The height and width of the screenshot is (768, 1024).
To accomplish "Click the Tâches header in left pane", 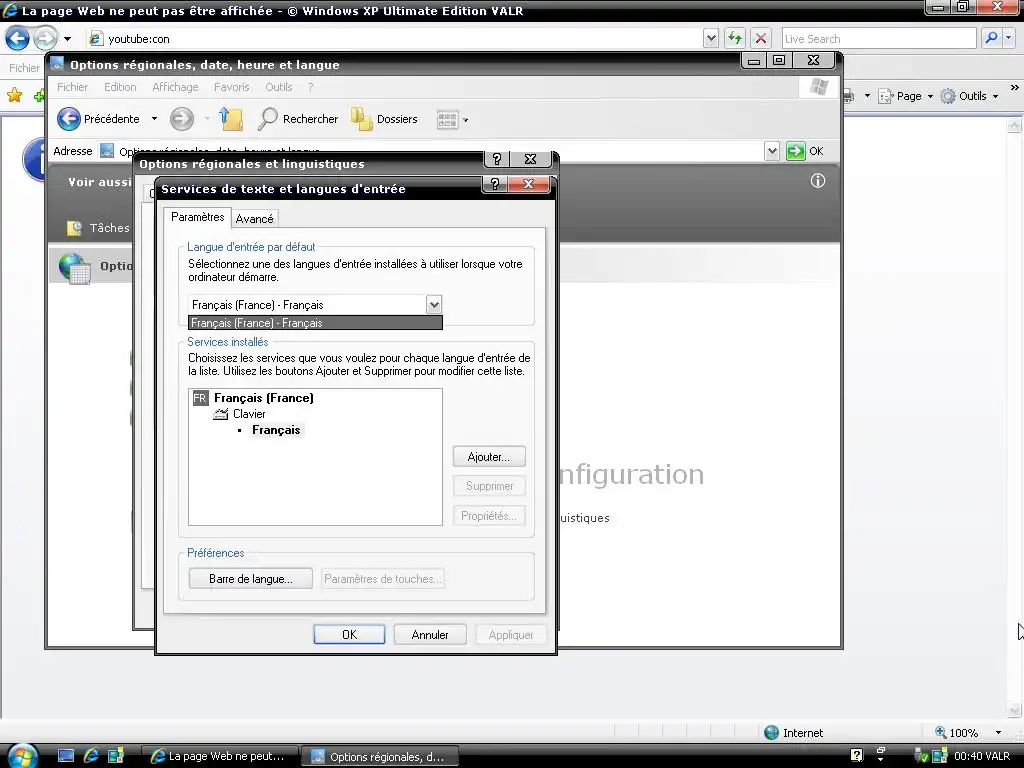I will click(x=109, y=228).
